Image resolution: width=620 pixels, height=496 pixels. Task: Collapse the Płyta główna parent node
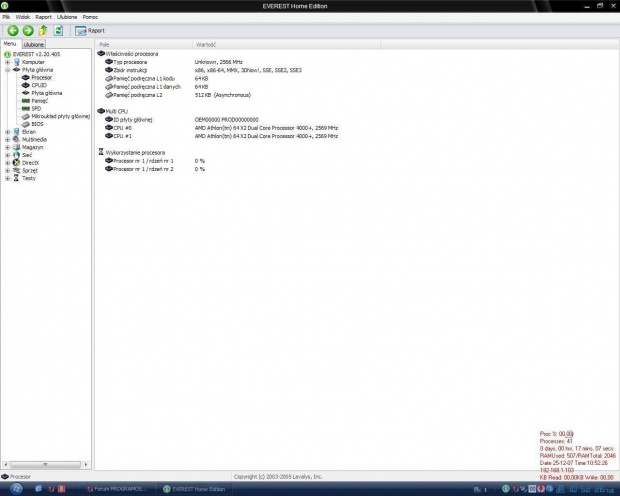[7, 70]
